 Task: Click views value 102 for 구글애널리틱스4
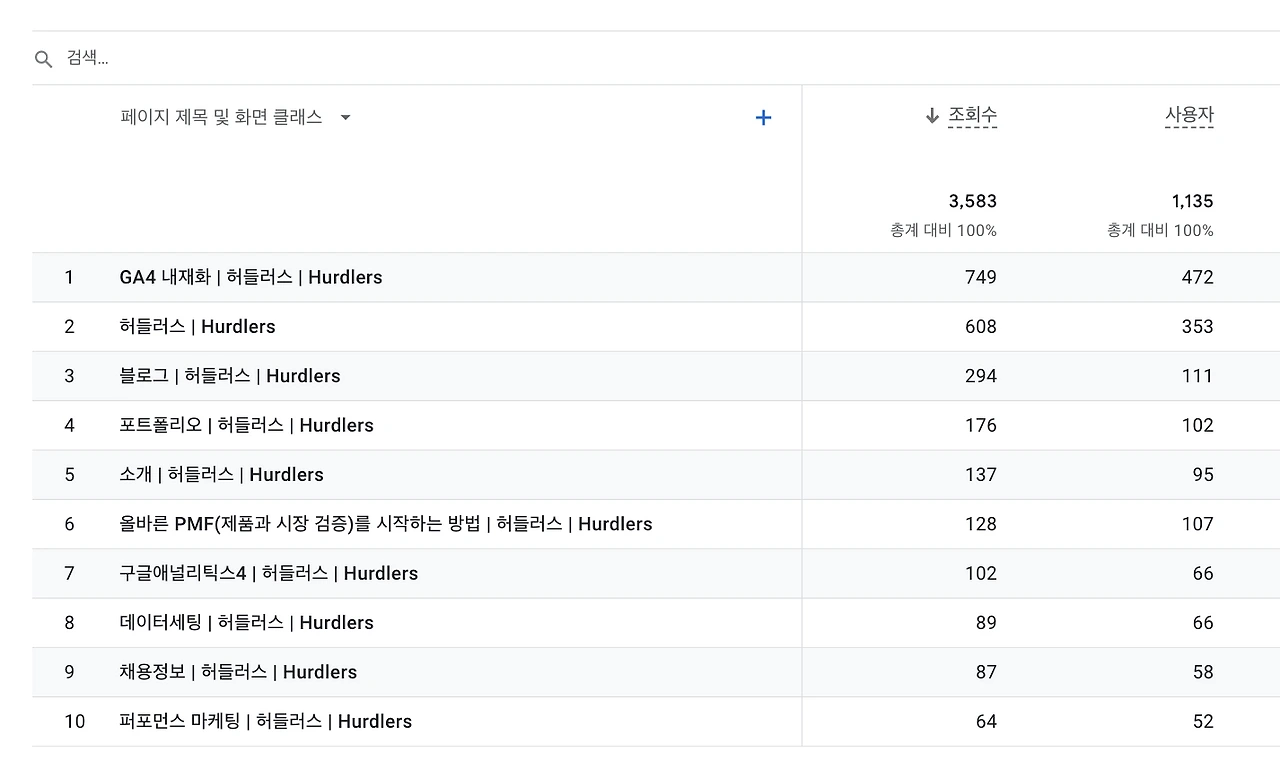[981, 573]
